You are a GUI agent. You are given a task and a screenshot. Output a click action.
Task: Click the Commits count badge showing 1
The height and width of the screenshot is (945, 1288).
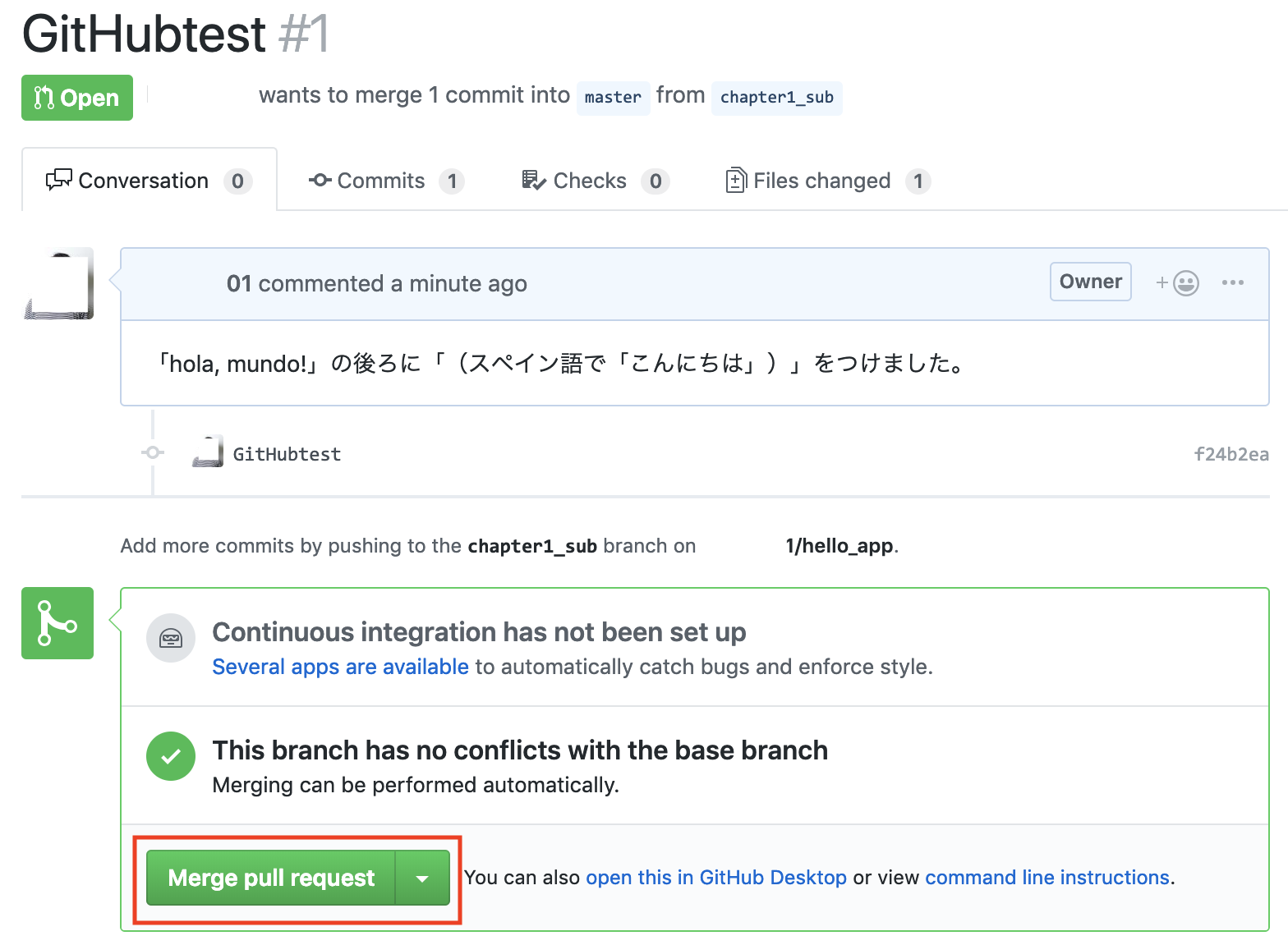point(452,181)
